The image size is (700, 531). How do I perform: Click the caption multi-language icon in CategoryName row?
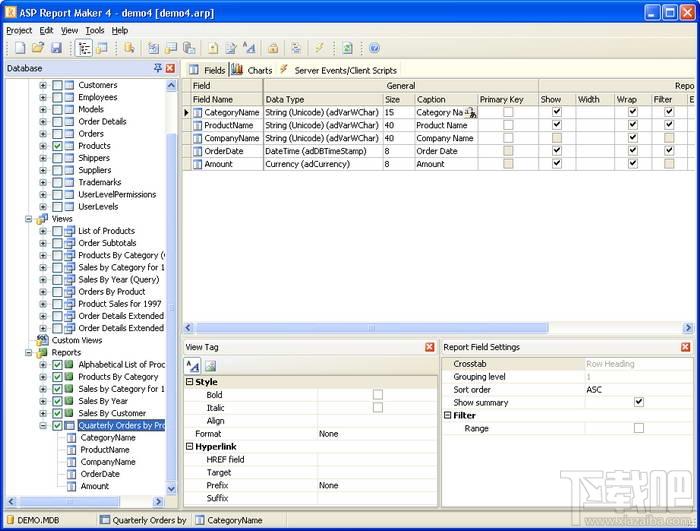tap(471, 113)
